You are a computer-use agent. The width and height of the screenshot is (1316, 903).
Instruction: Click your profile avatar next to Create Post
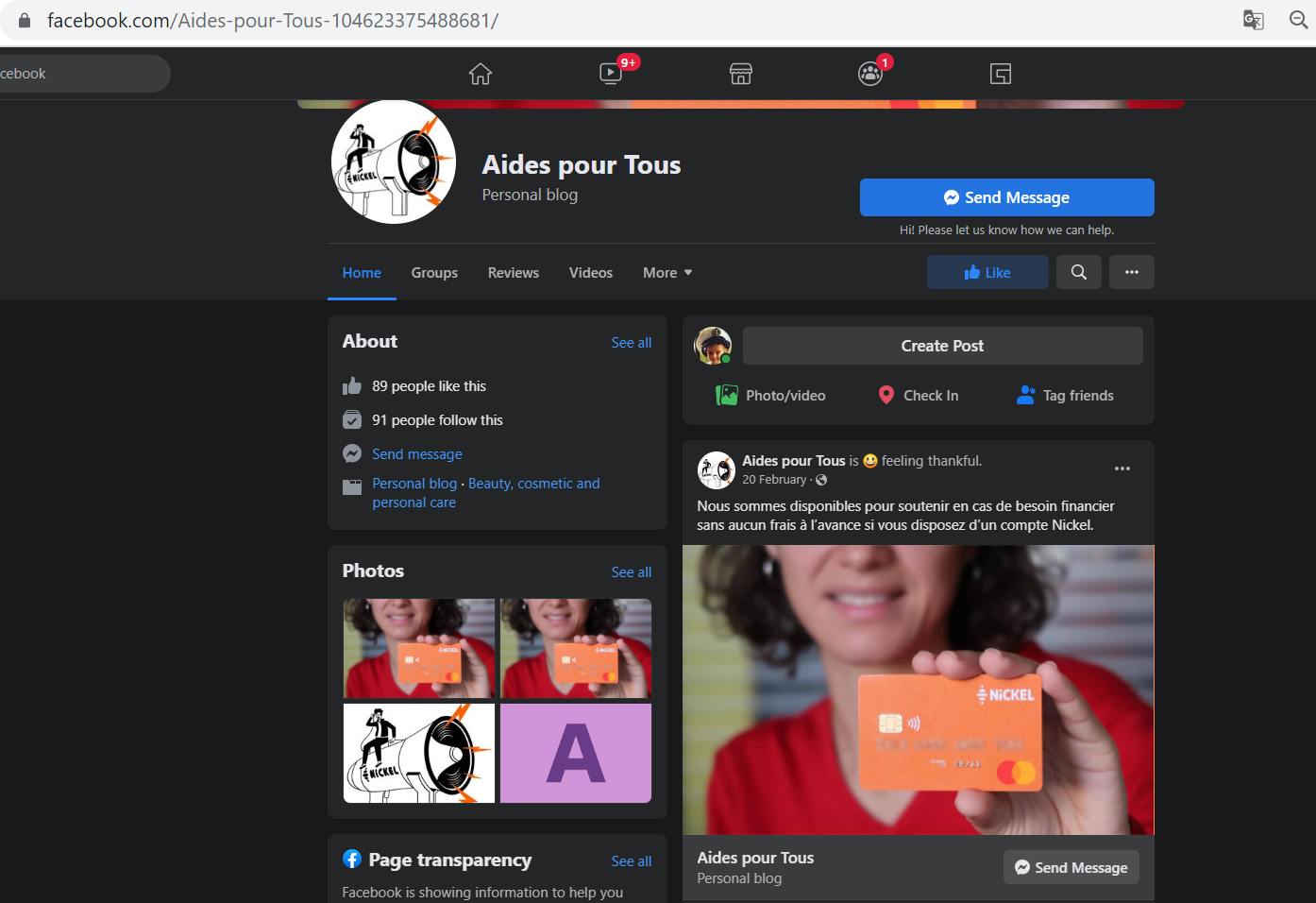click(713, 346)
